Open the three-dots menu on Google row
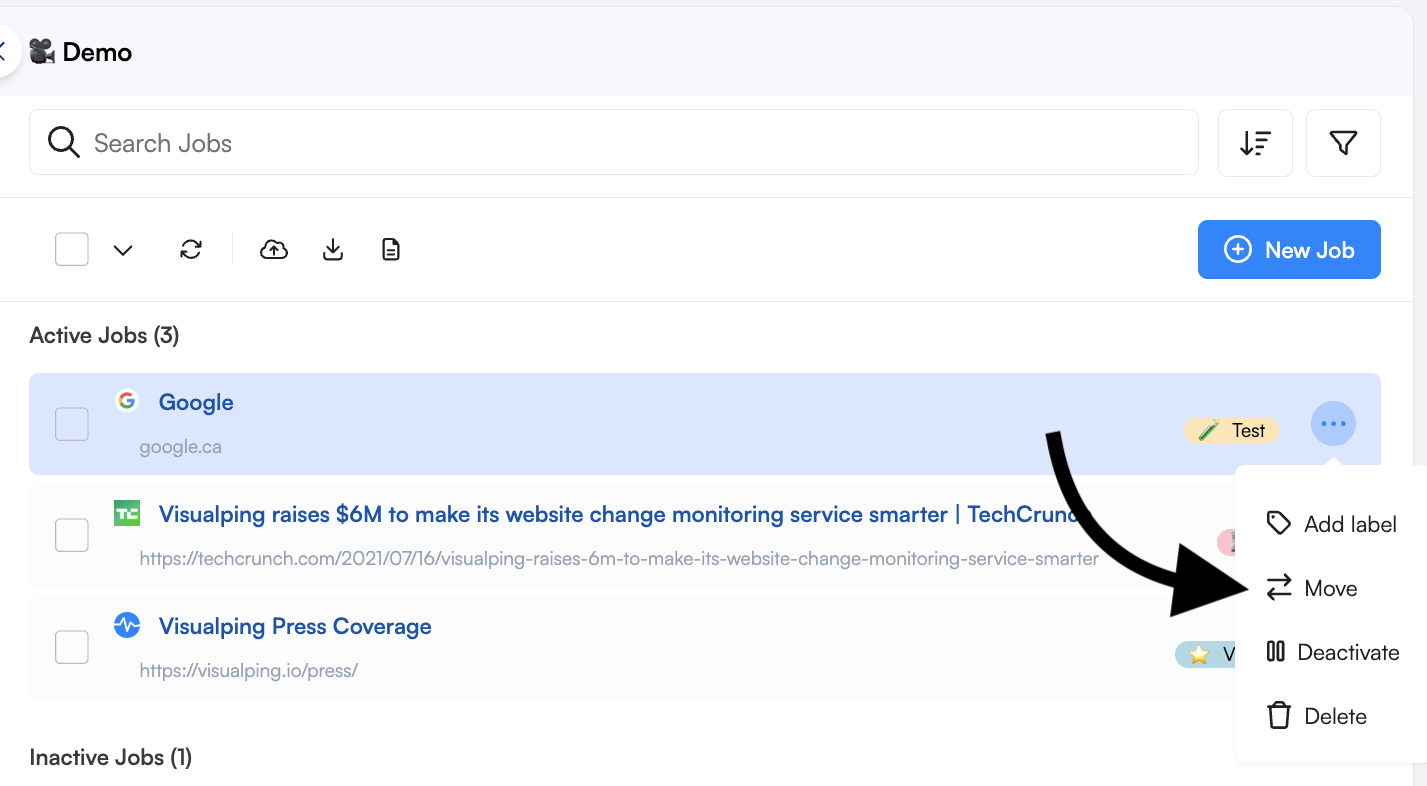 [1333, 424]
